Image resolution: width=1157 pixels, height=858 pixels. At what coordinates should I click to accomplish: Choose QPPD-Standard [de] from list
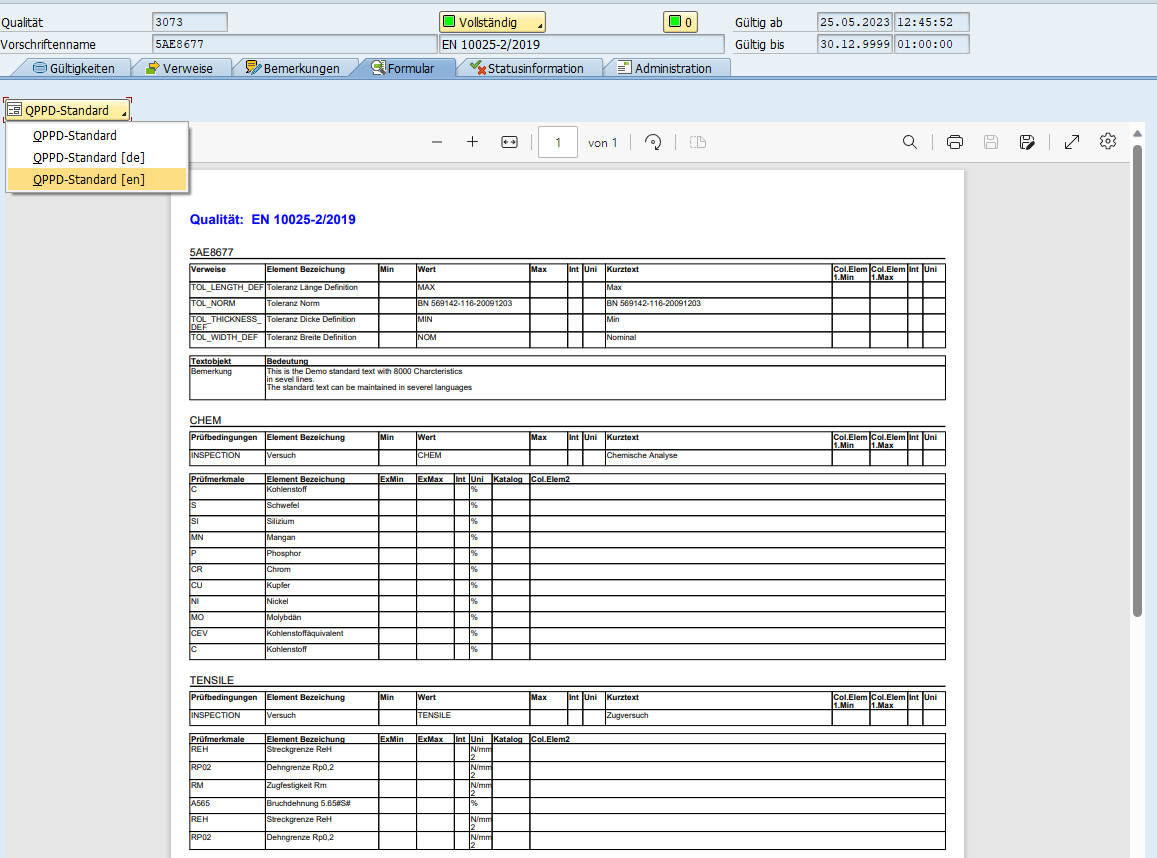point(89,158)
